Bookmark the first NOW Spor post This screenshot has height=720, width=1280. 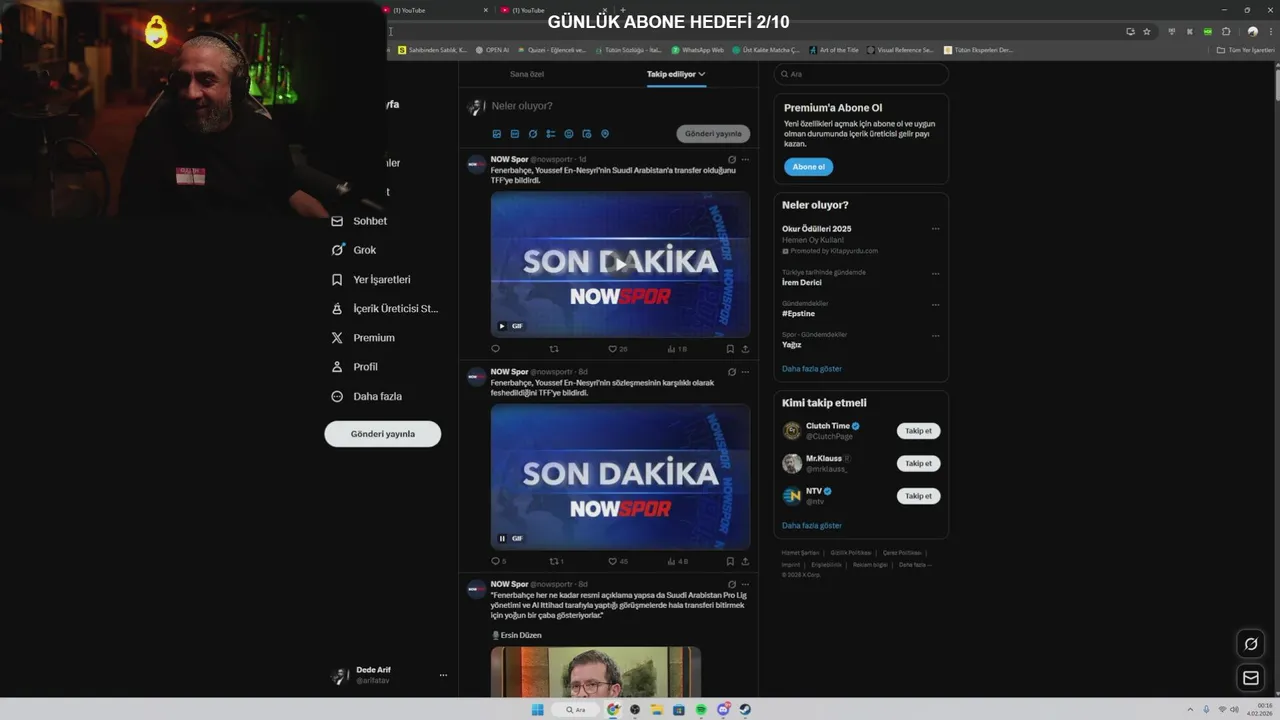tap(730, 349)
